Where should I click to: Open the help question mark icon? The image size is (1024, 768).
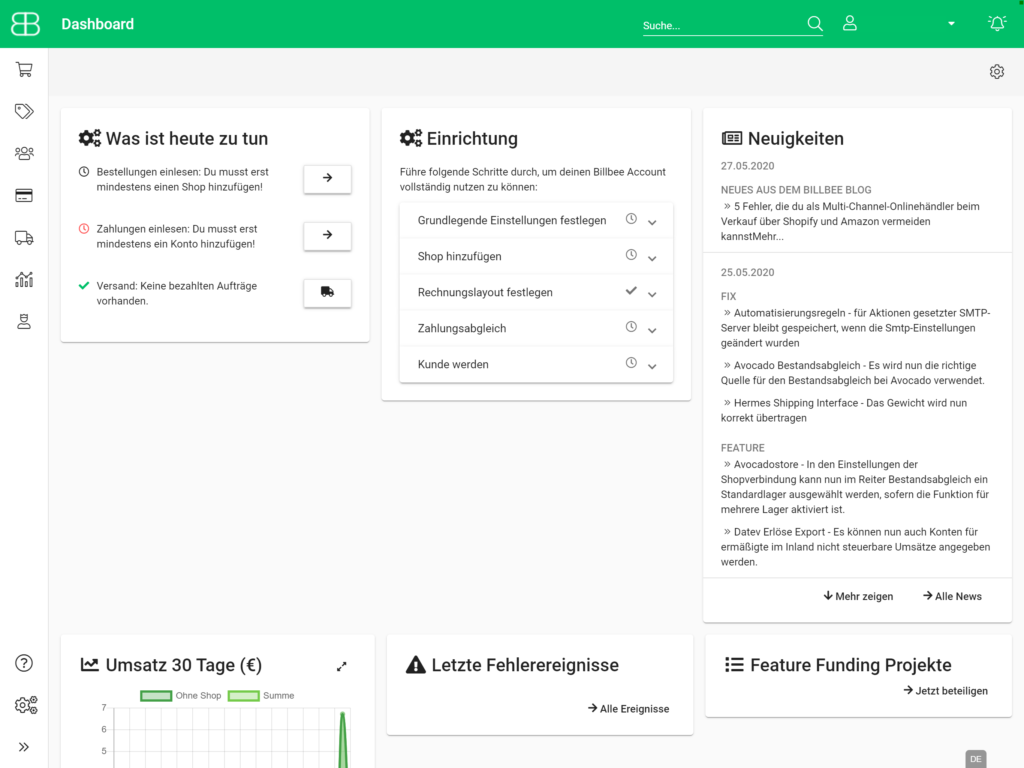(24, 664)
